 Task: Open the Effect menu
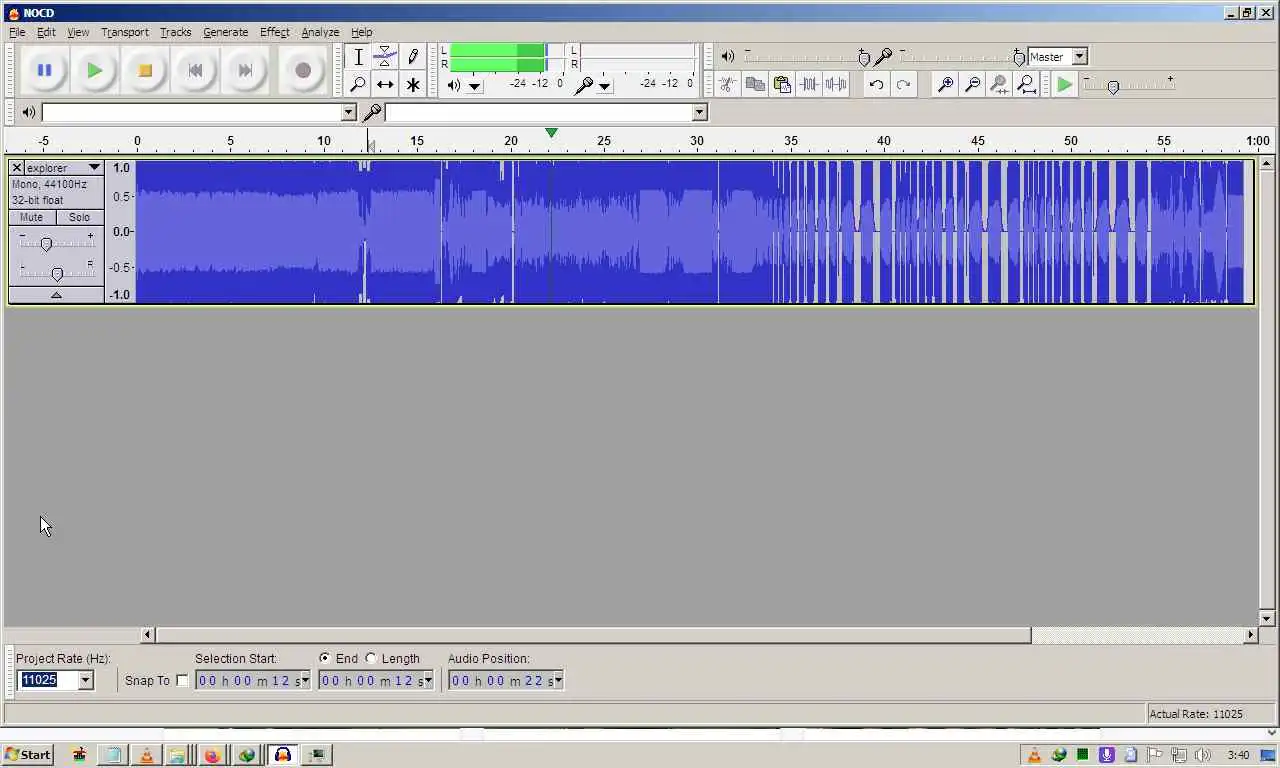[x=274, y=32]
